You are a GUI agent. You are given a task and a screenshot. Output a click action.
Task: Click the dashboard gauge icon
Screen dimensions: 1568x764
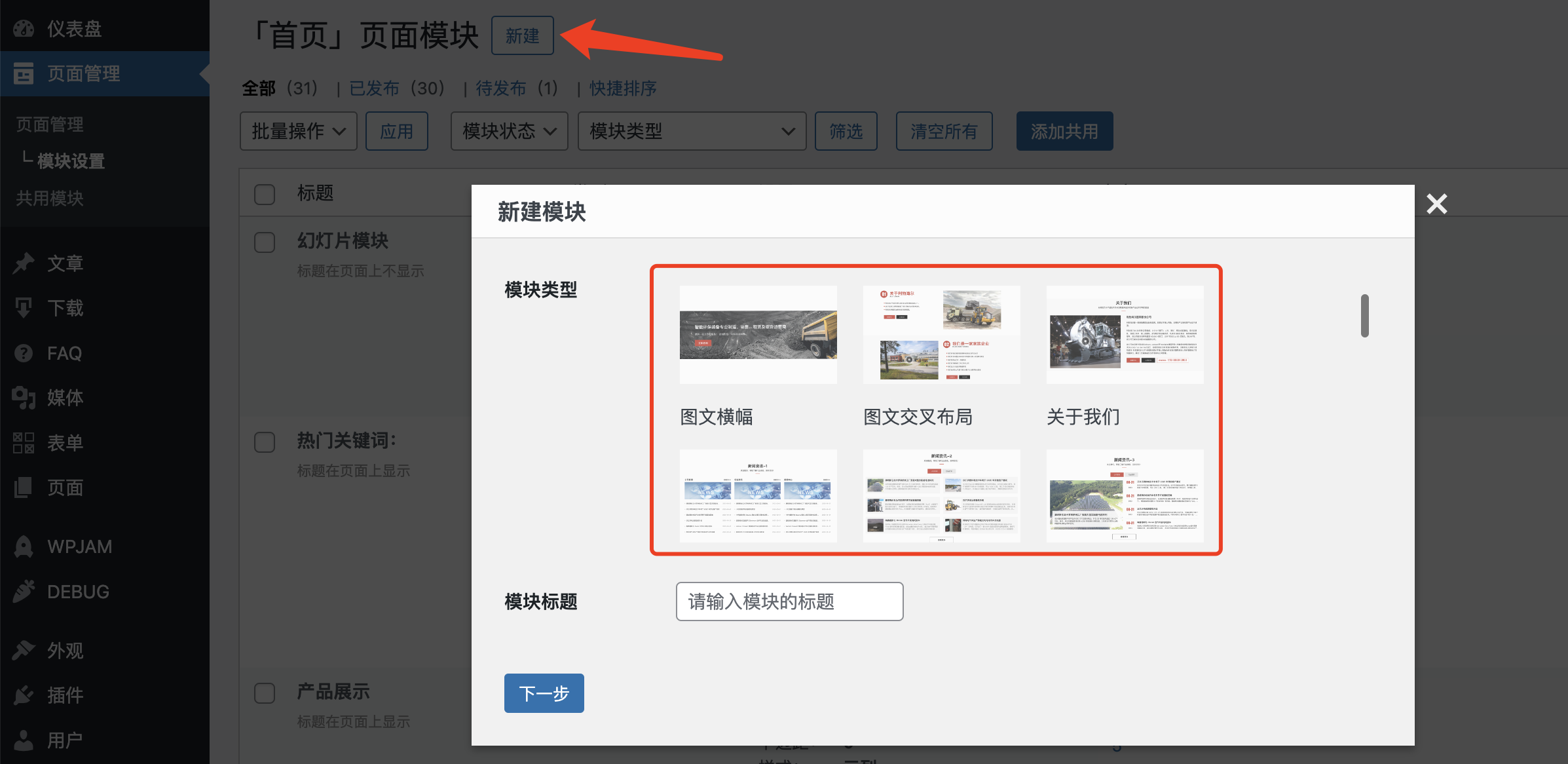(x=24, y=29)
